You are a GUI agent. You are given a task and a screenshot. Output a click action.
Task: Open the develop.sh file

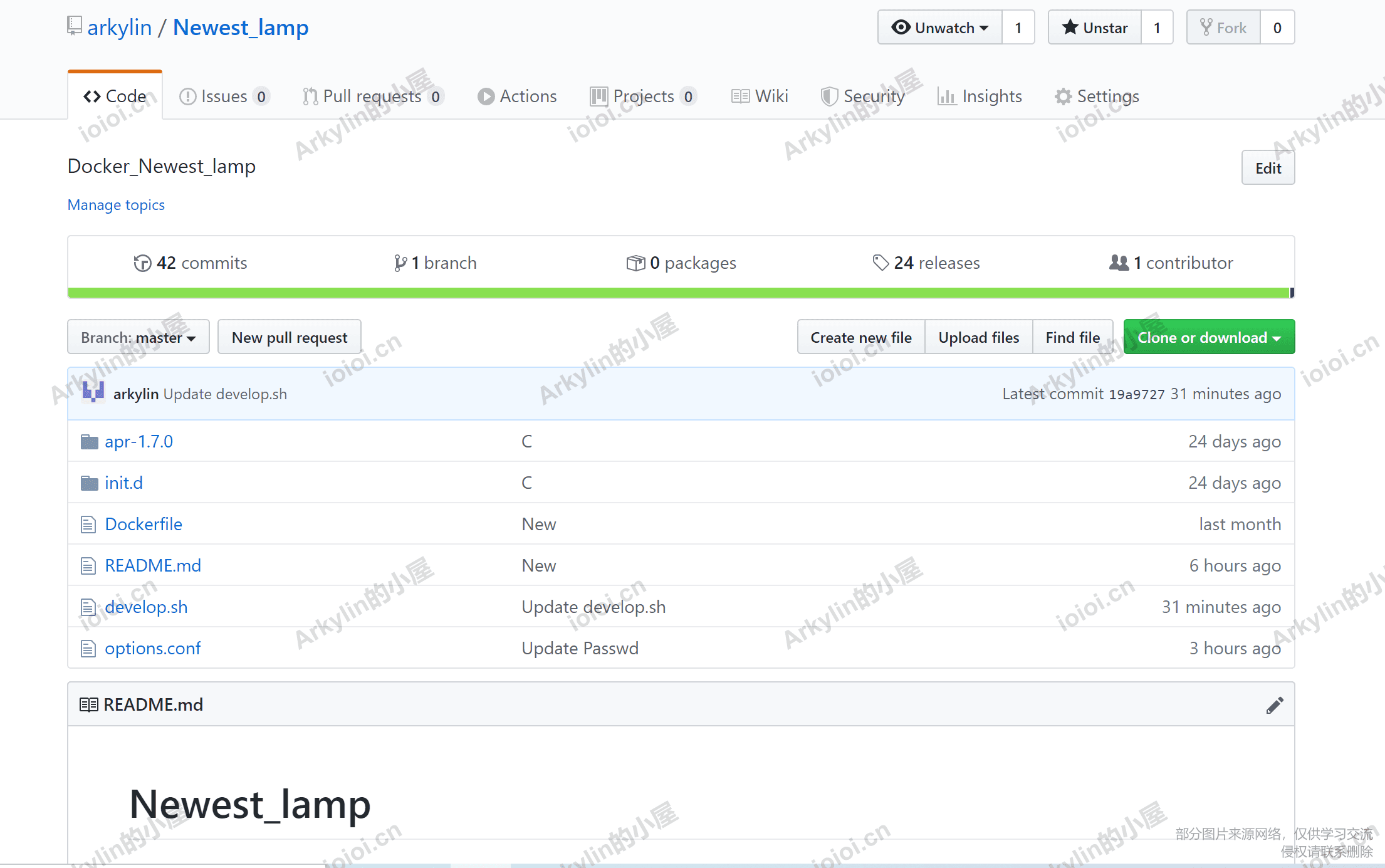coord(146,607)
